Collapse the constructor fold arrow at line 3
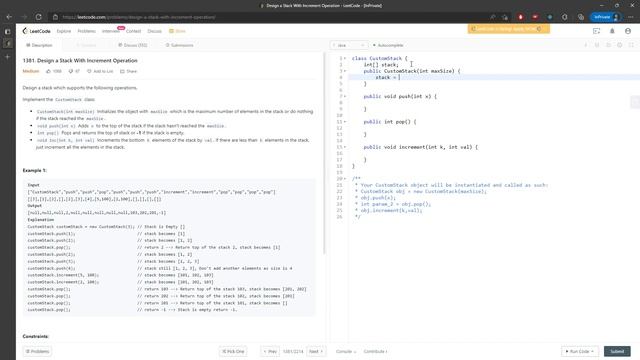Viewport: 640px width, 360px height. (x=345, y=71)
